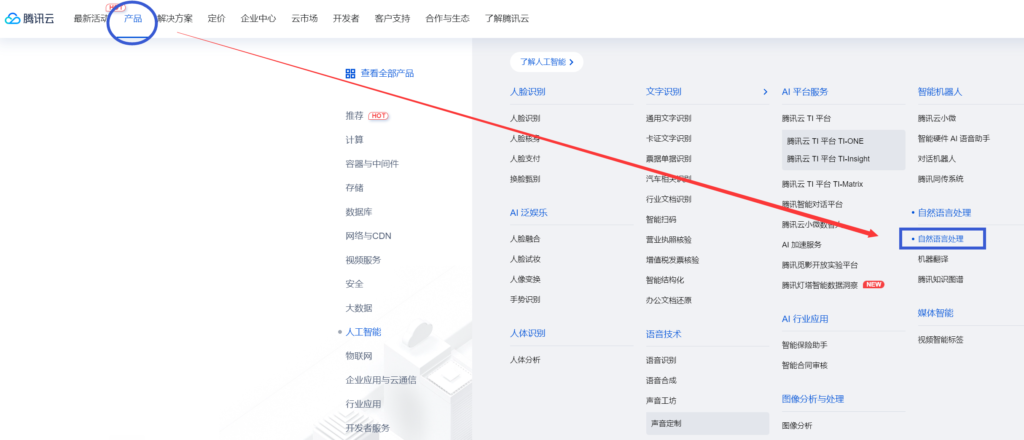Open the 营业执照核验 product link
The width and height of the screenshot is (1024, 440).
click(669, 240)
